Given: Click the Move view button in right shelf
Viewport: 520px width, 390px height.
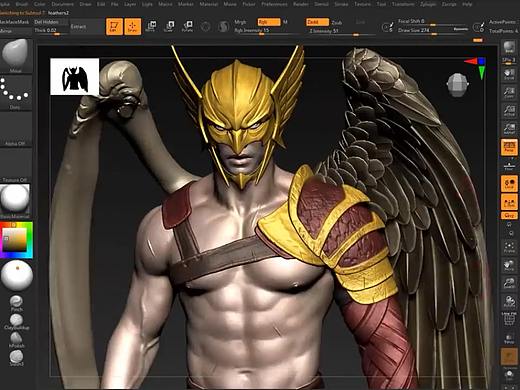Looking at the screenshot, I should (x=509, y=266).
